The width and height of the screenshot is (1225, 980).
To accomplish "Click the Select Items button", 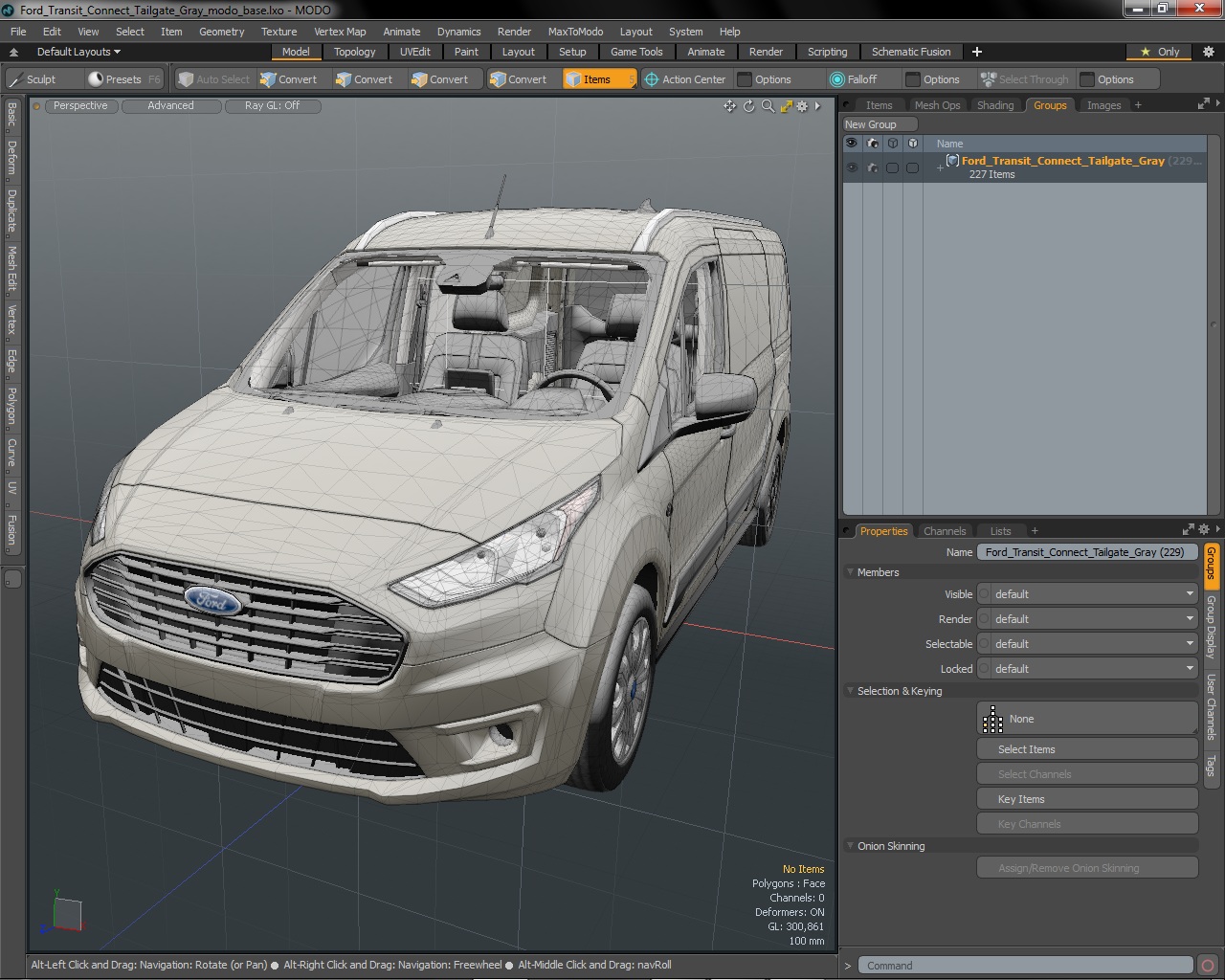I will tap(1087, 749).
